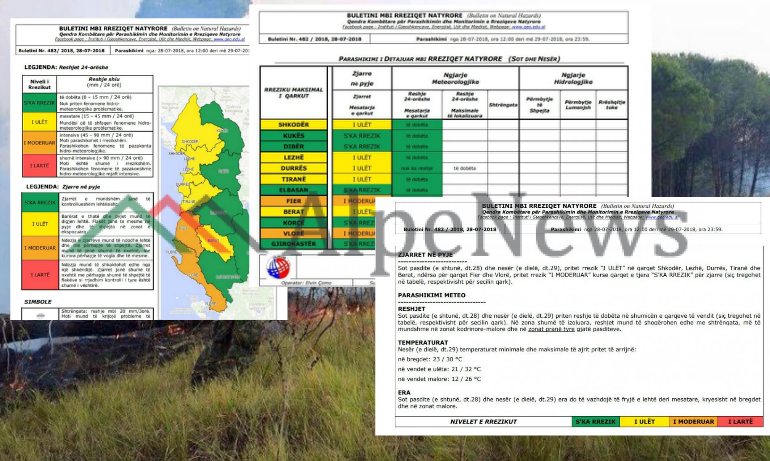Click the 'në vendet e ulëta: 21 / 32 °C' line
The width and height of the screenshot is (770, 461).
click(439, 369)
